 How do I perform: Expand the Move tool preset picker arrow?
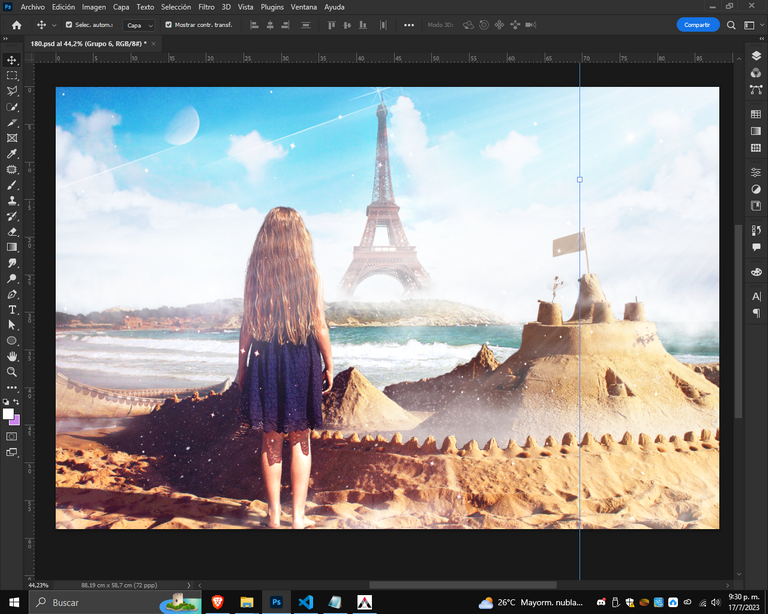[54, 25]
